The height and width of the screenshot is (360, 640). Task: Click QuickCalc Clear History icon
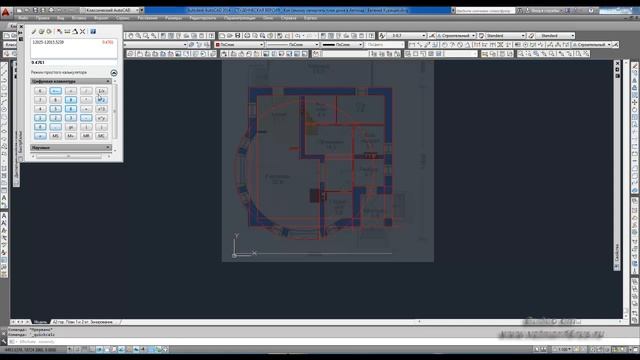[41, 31]
